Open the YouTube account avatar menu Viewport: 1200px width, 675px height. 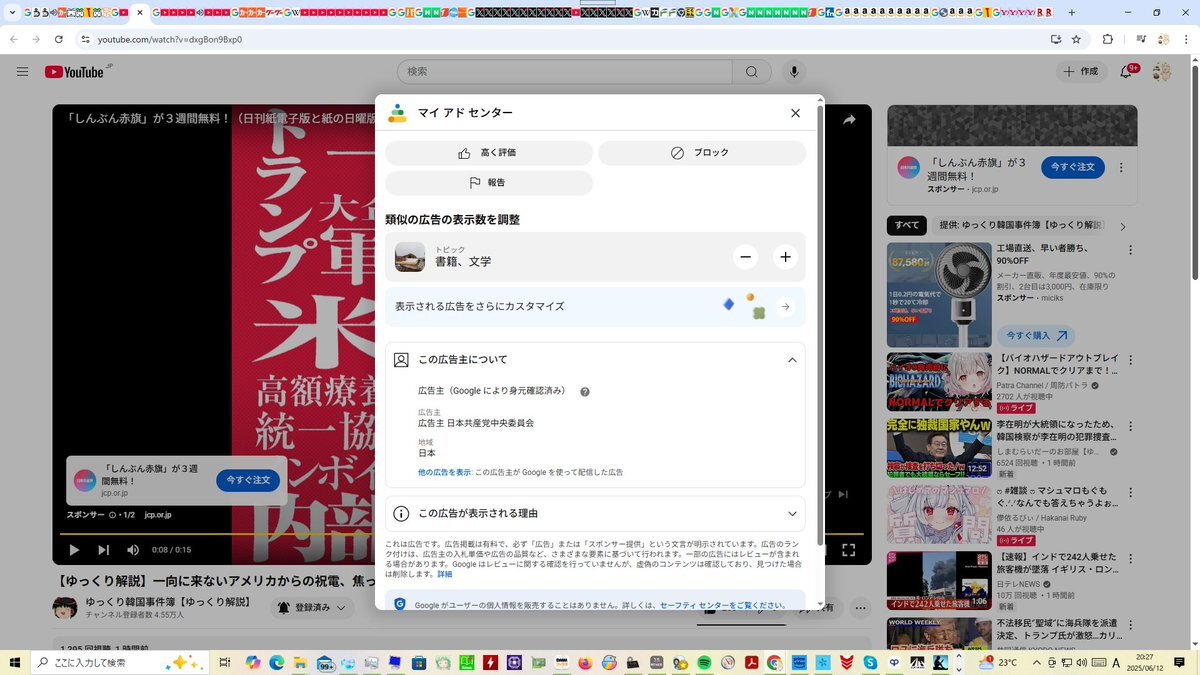pyautogui.click(x=1162, y=72)
